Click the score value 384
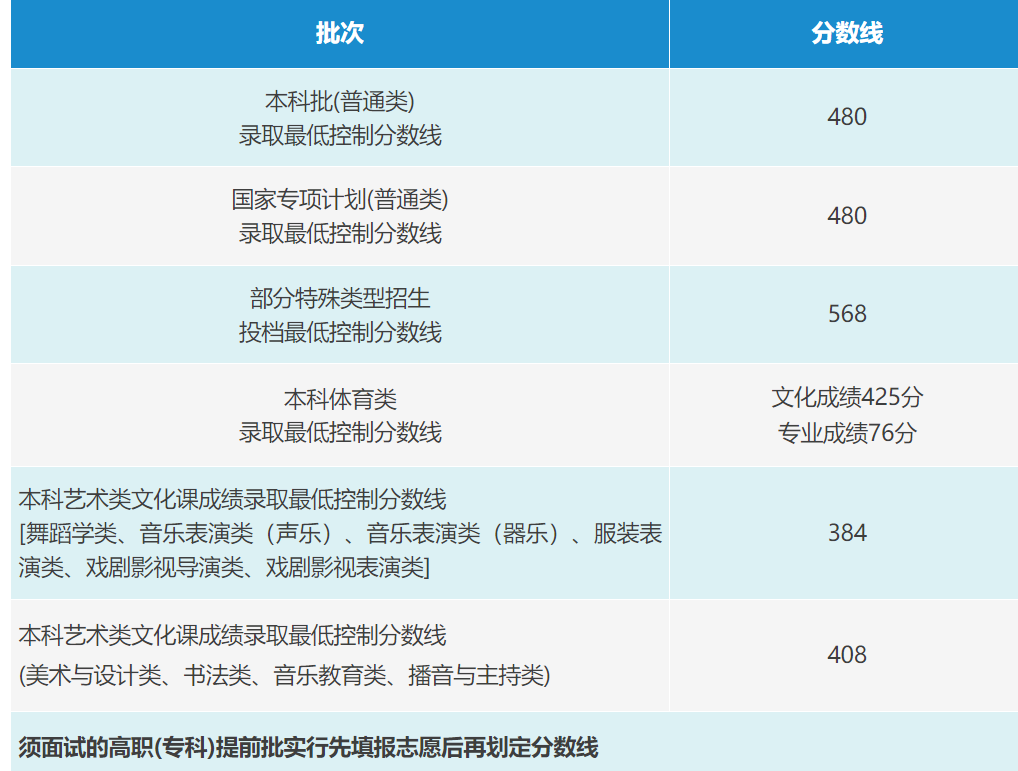Screen dimensions: 1018x771 tap(847, 533)
